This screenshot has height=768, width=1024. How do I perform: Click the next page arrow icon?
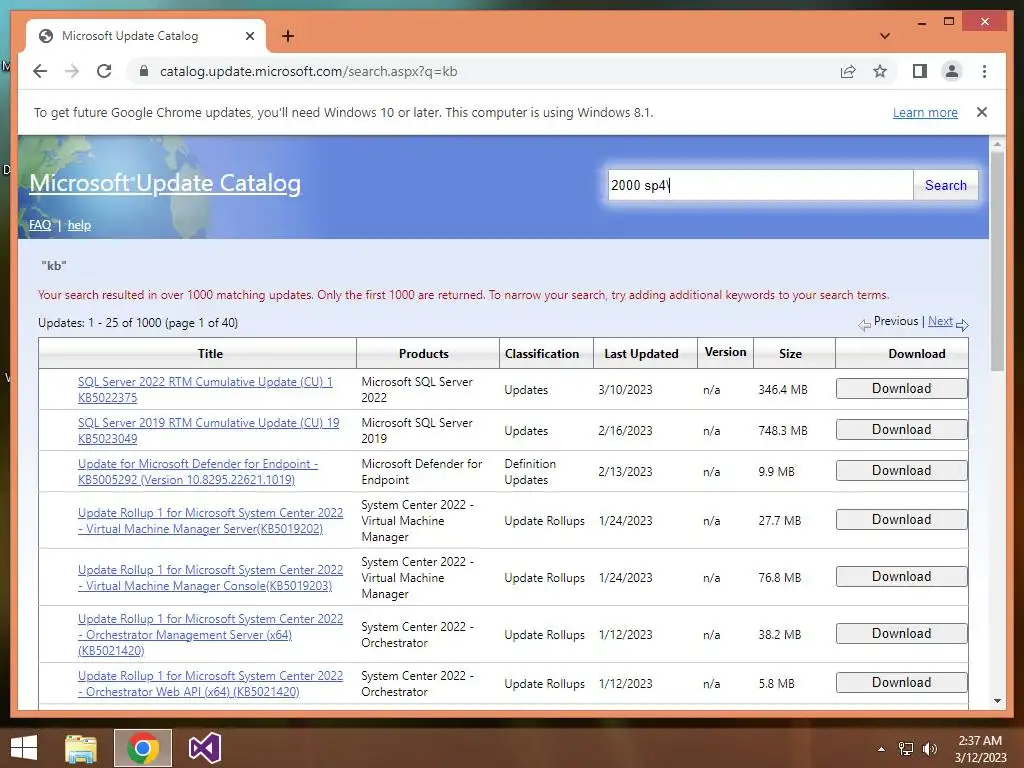click(x=962, y=324)
